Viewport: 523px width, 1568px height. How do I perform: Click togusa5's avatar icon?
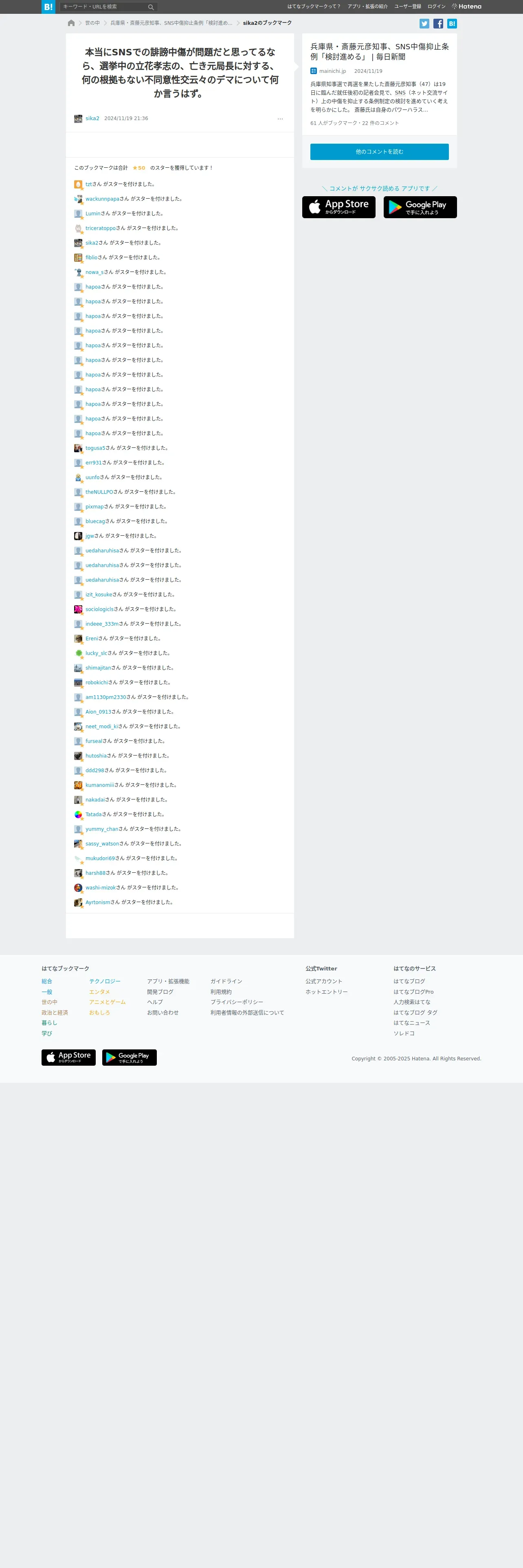click(x=78, y=448)
